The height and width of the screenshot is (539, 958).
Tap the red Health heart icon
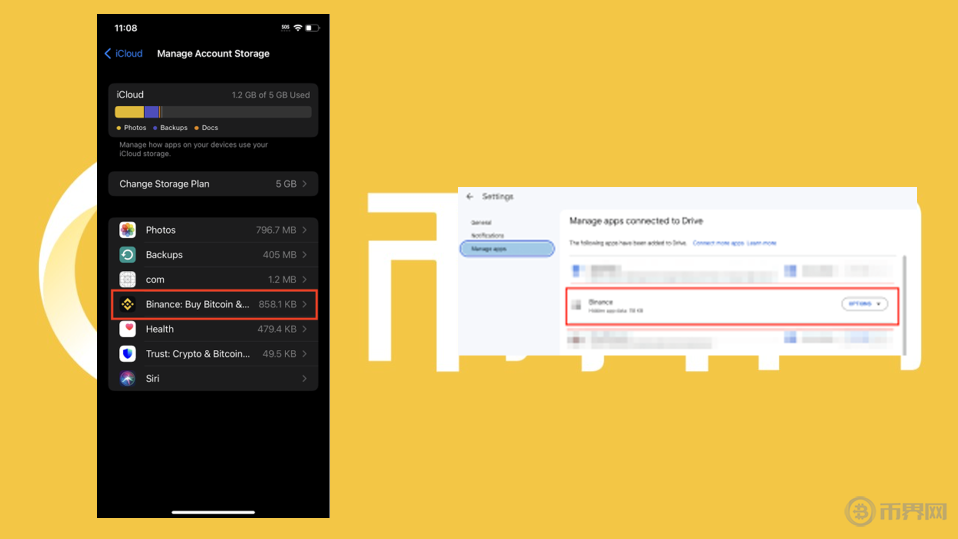click(128, 329)
